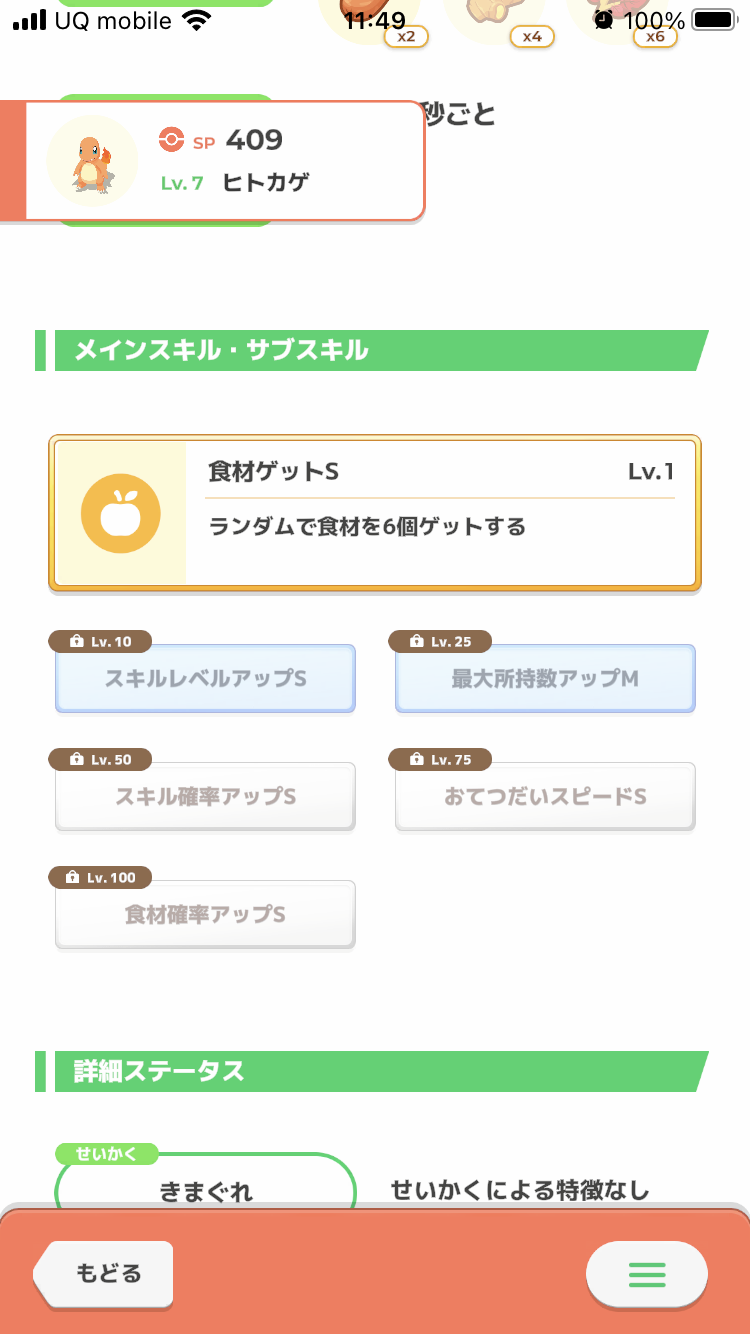Tap the Poké Ball SP icon
Image resolution: width=750 pixels, height=1334 pixels.
[x=172, y=140]
